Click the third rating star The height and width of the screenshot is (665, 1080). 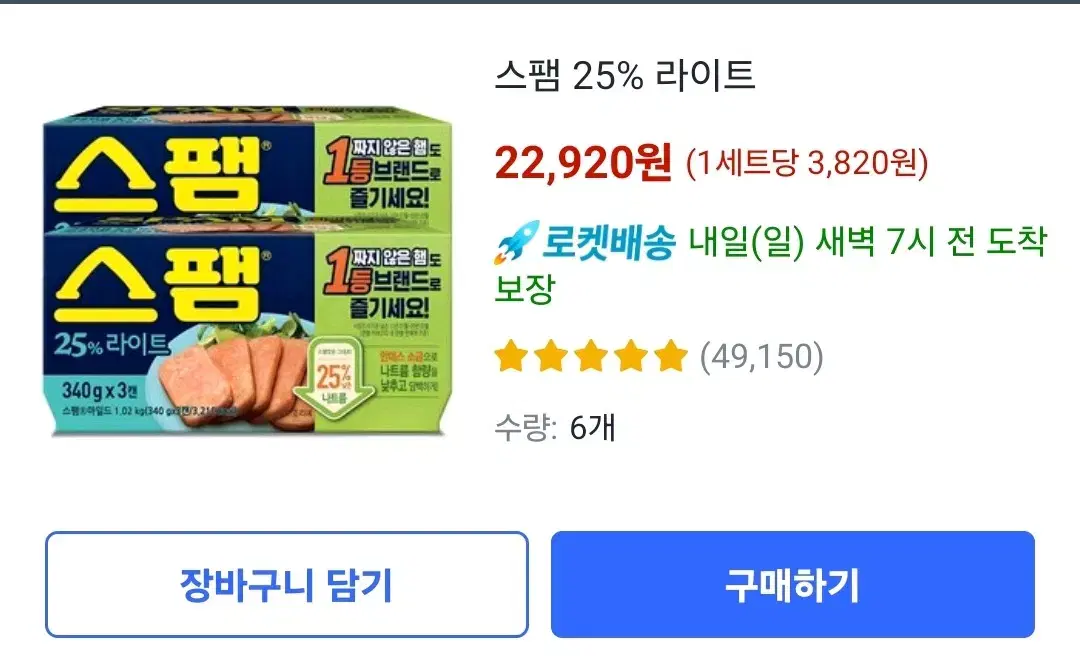coord(591,356)
